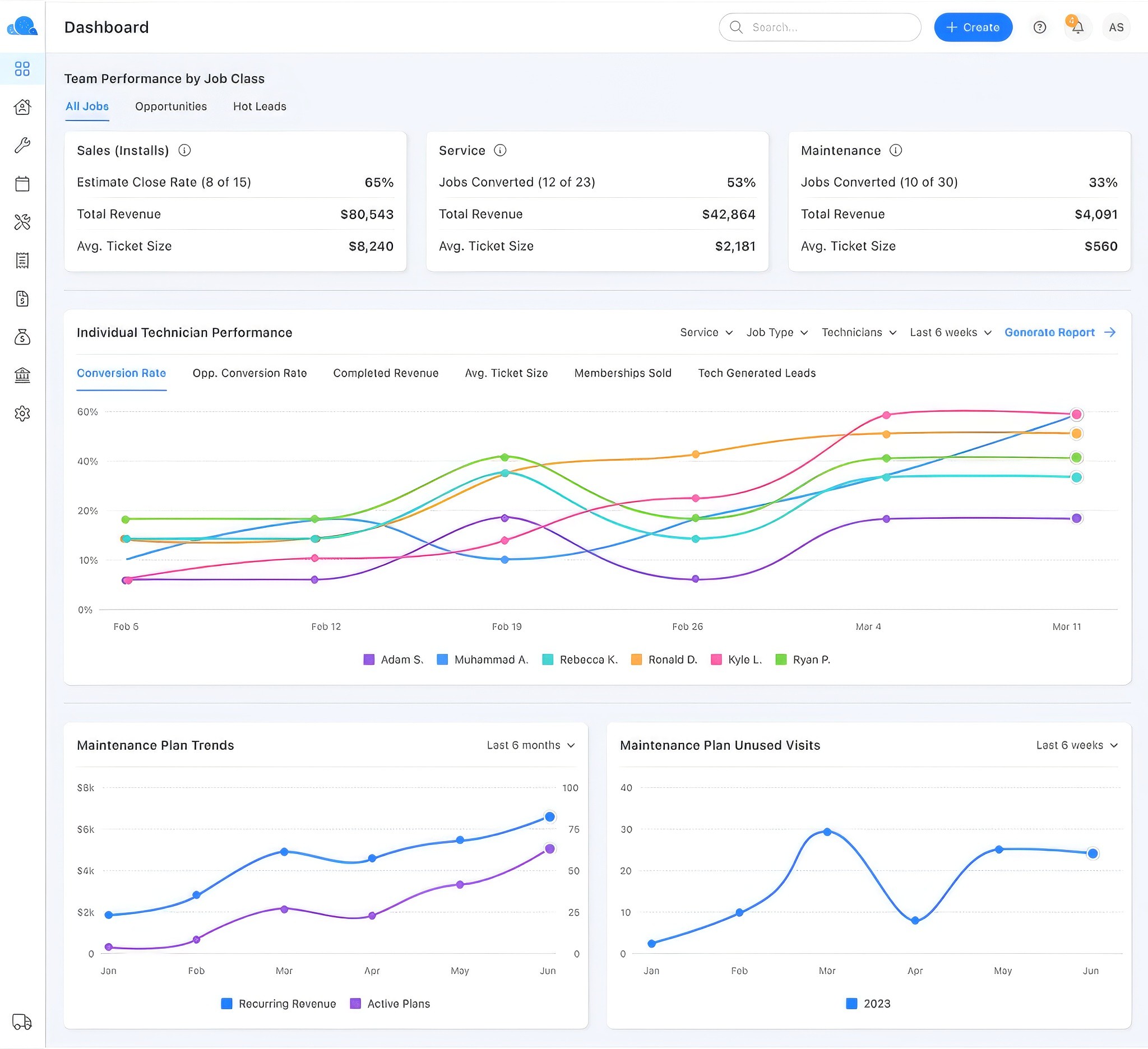Open the delivery truck sidebar icon
The height and width of the screenshot is (1049, 1148).
coord(22,1022)
